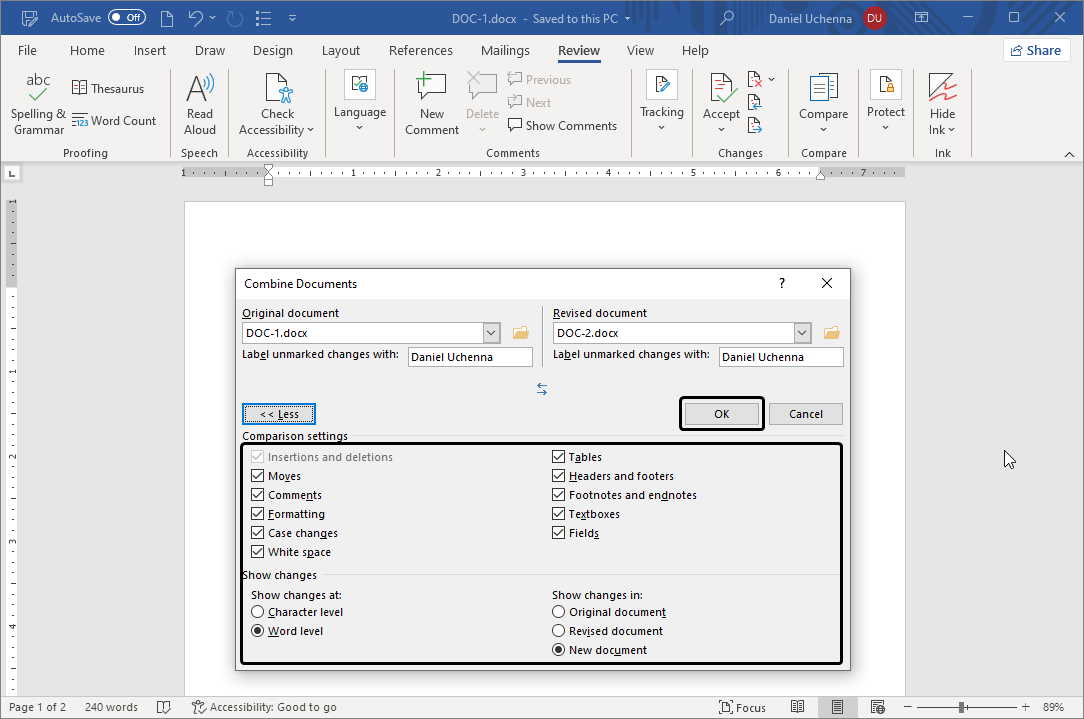Expand the Original document list
The image size is (1084, 719).
(491, 332)
